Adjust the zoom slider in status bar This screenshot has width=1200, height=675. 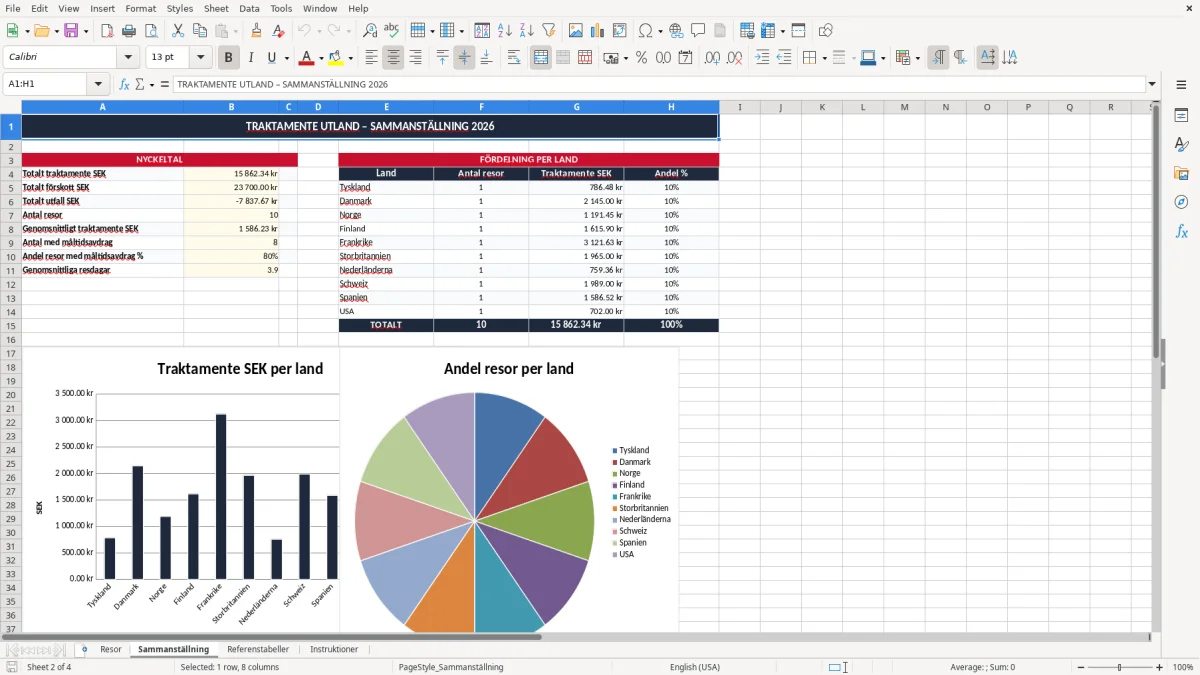point(1119,667)
